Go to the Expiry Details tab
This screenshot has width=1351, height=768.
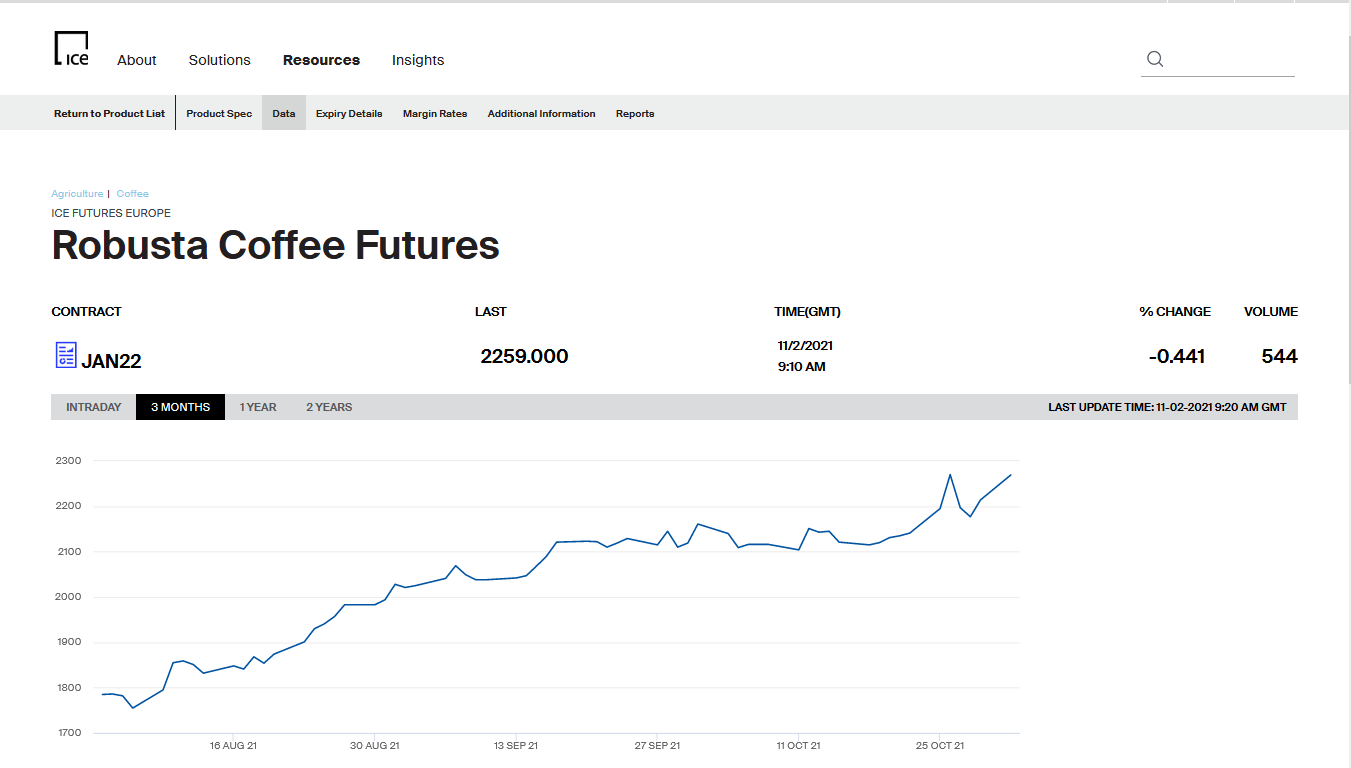[x=349, y=113]
